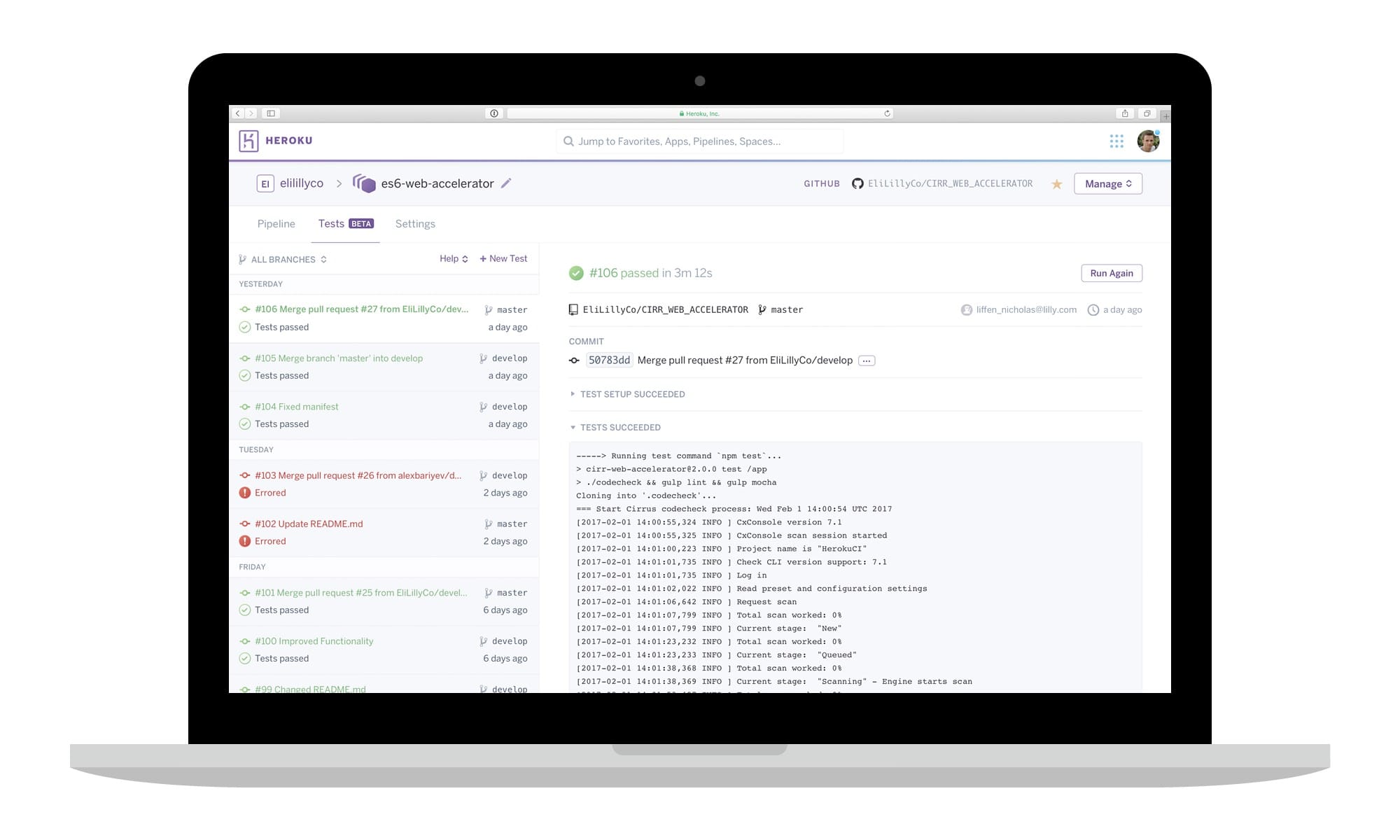The height and width of the screenshot is (840, 1400).
Task: Click the browser back arrow
Action: pyautogui.click(x=238, y=113)
